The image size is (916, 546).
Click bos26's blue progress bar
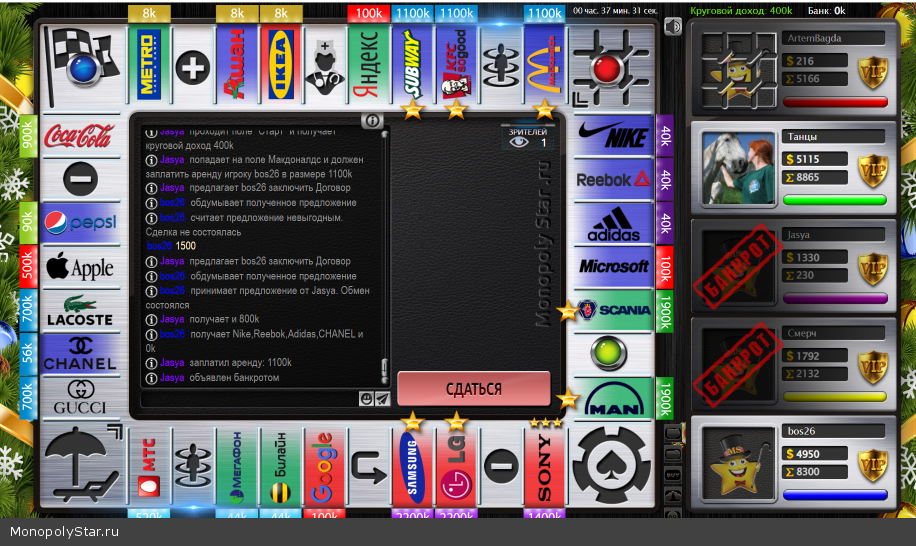(835, 495)
